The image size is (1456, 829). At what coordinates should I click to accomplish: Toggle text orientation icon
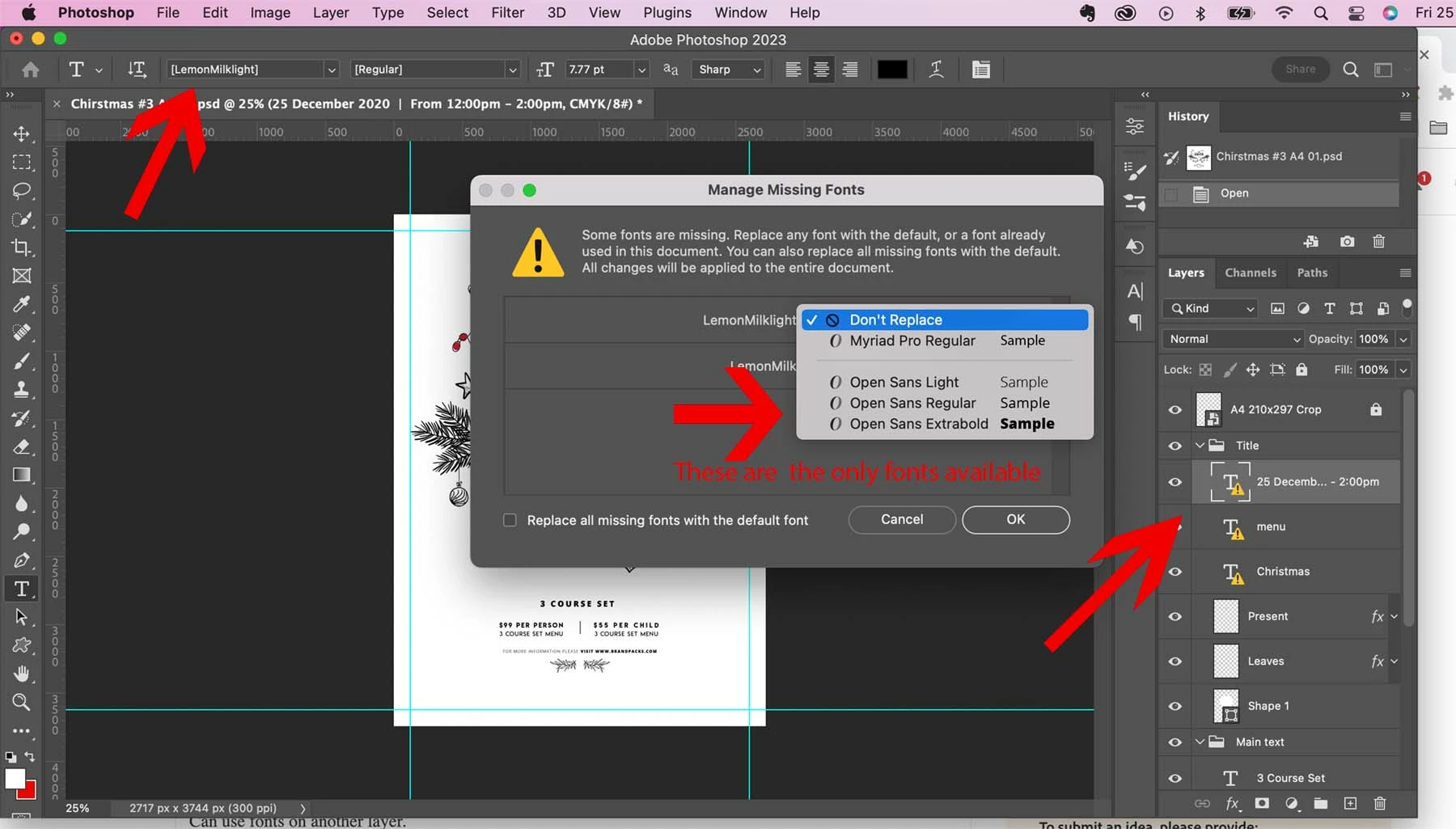[137, 70]
